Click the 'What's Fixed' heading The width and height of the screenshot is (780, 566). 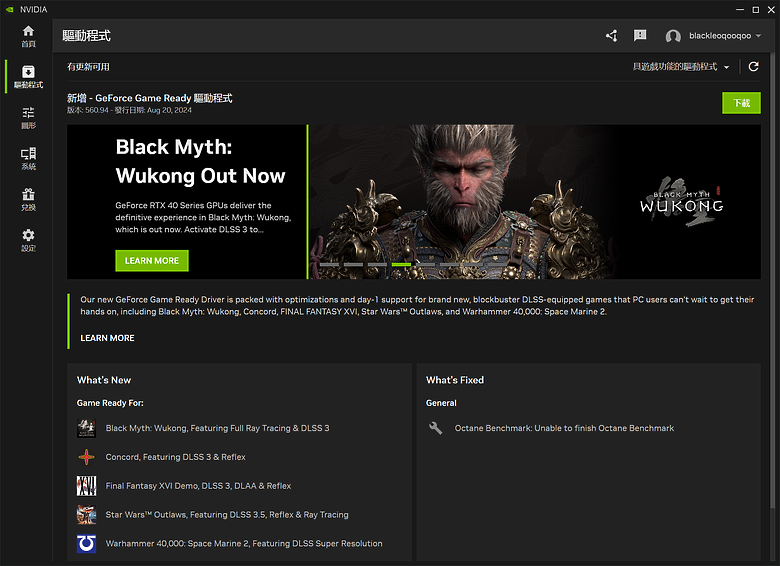pyautogui.click(x=455, y=380)
